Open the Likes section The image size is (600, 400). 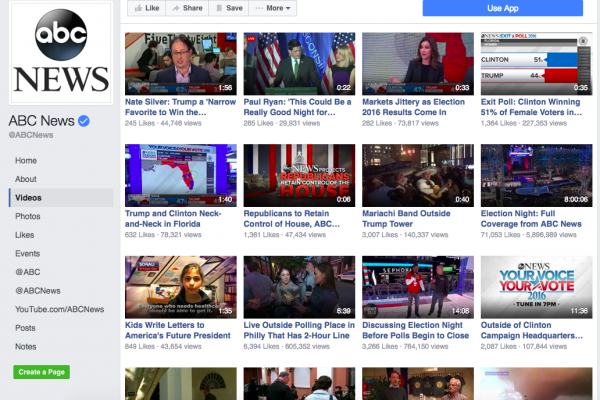tap(24, 235)
